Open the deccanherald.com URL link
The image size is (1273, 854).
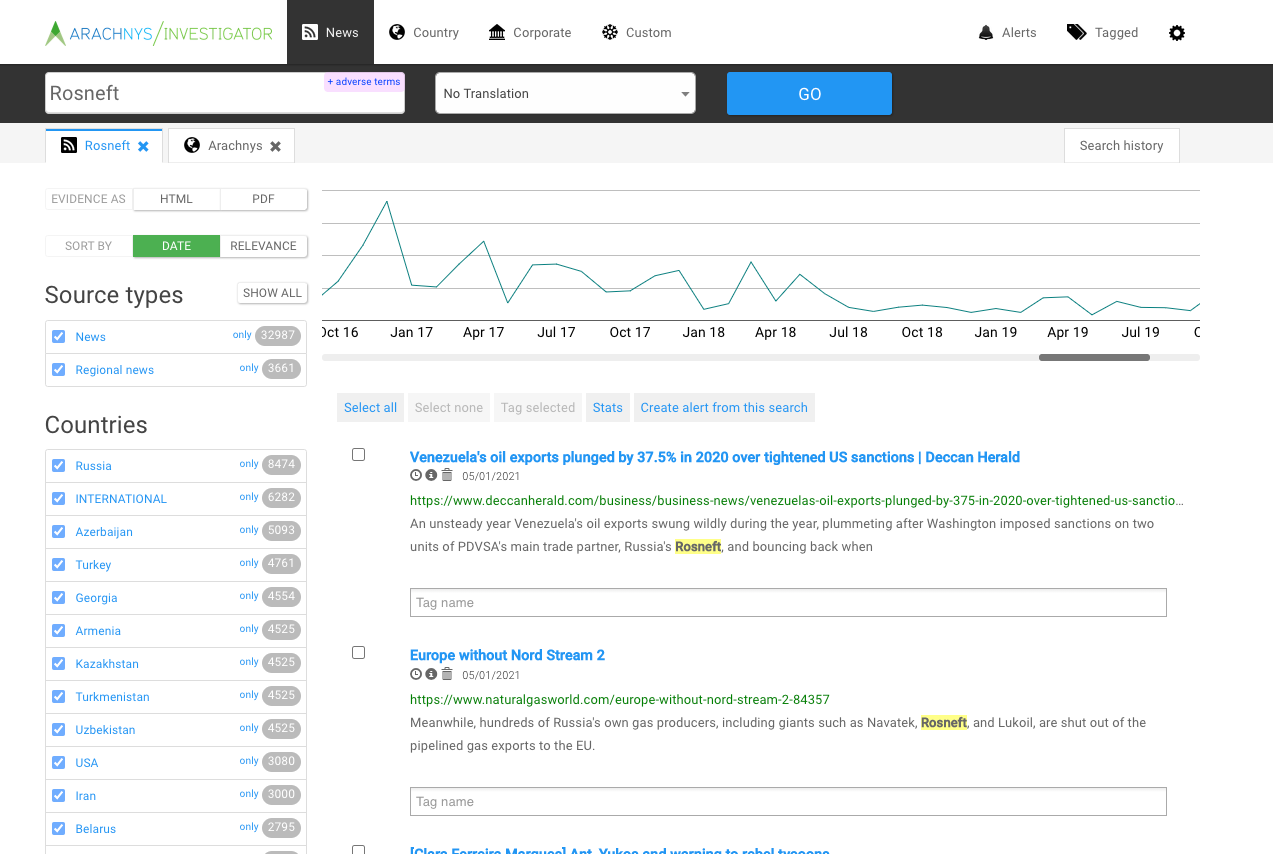coord(796,500)
